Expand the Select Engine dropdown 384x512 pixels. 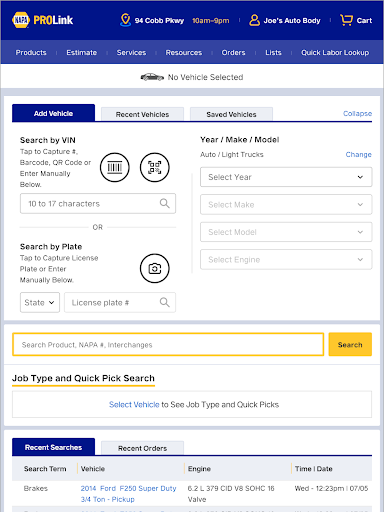286,259
